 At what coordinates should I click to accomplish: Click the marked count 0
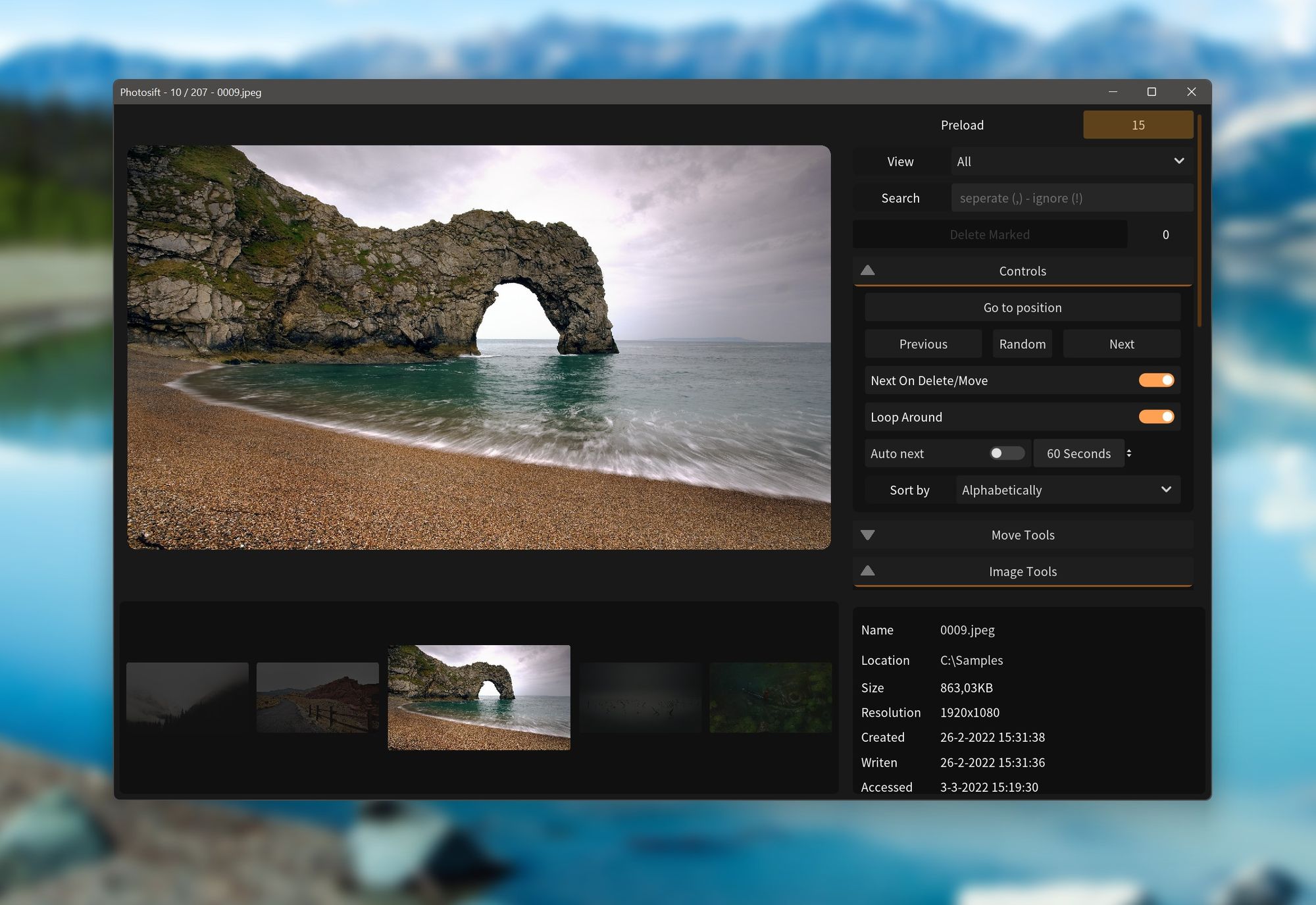tap(1165, 234)
